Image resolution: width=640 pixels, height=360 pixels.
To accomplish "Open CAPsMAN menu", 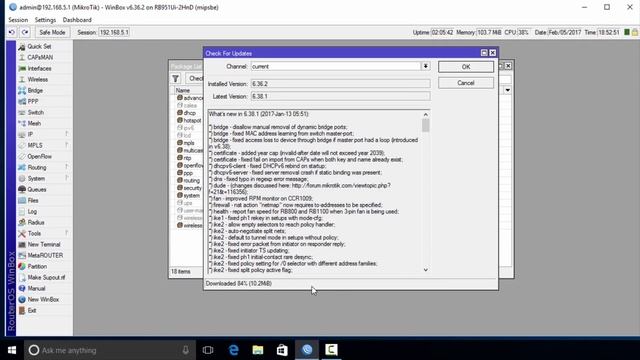I will point(40,58).
